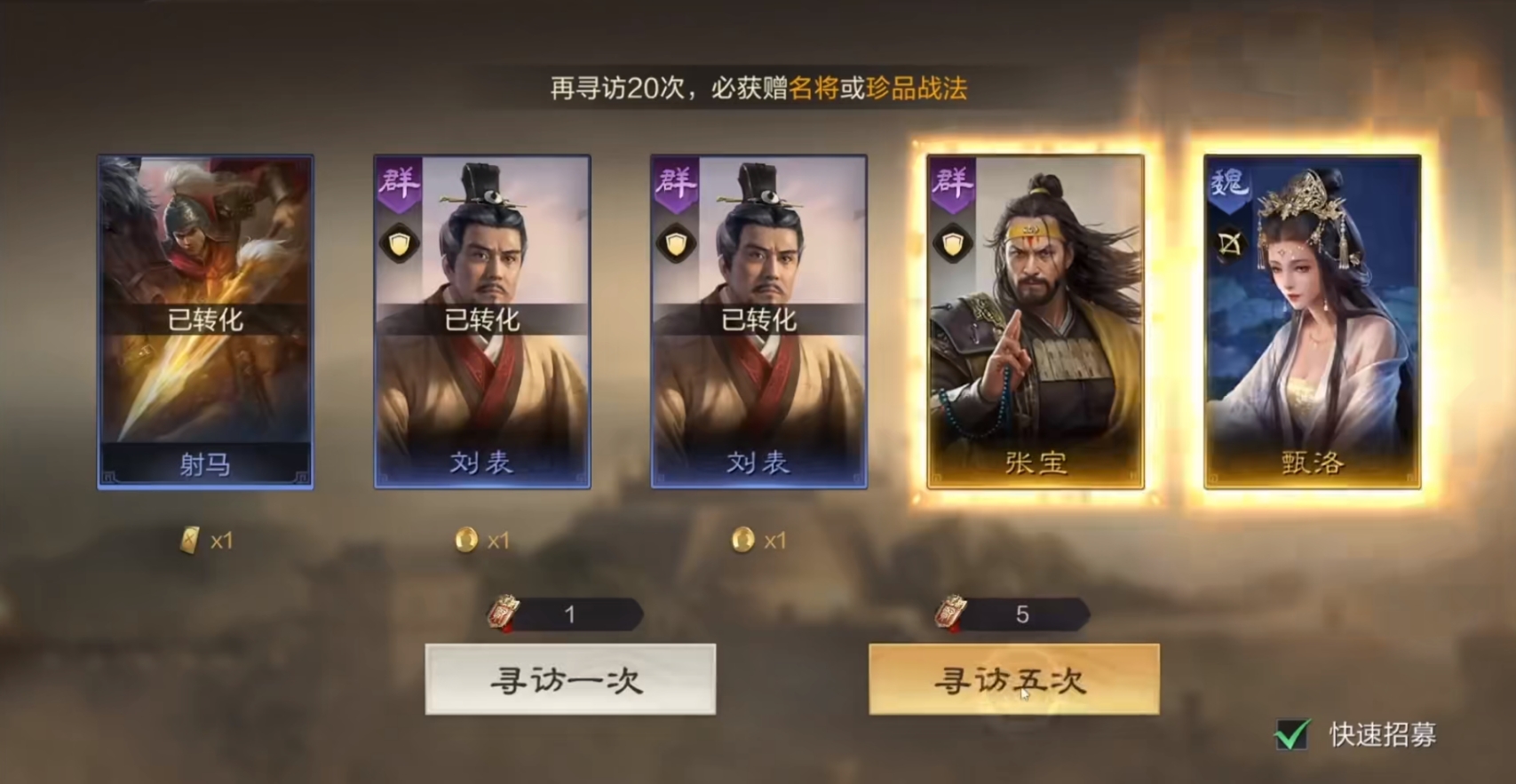Click the bow troop icon on 甄洛

1229,244
